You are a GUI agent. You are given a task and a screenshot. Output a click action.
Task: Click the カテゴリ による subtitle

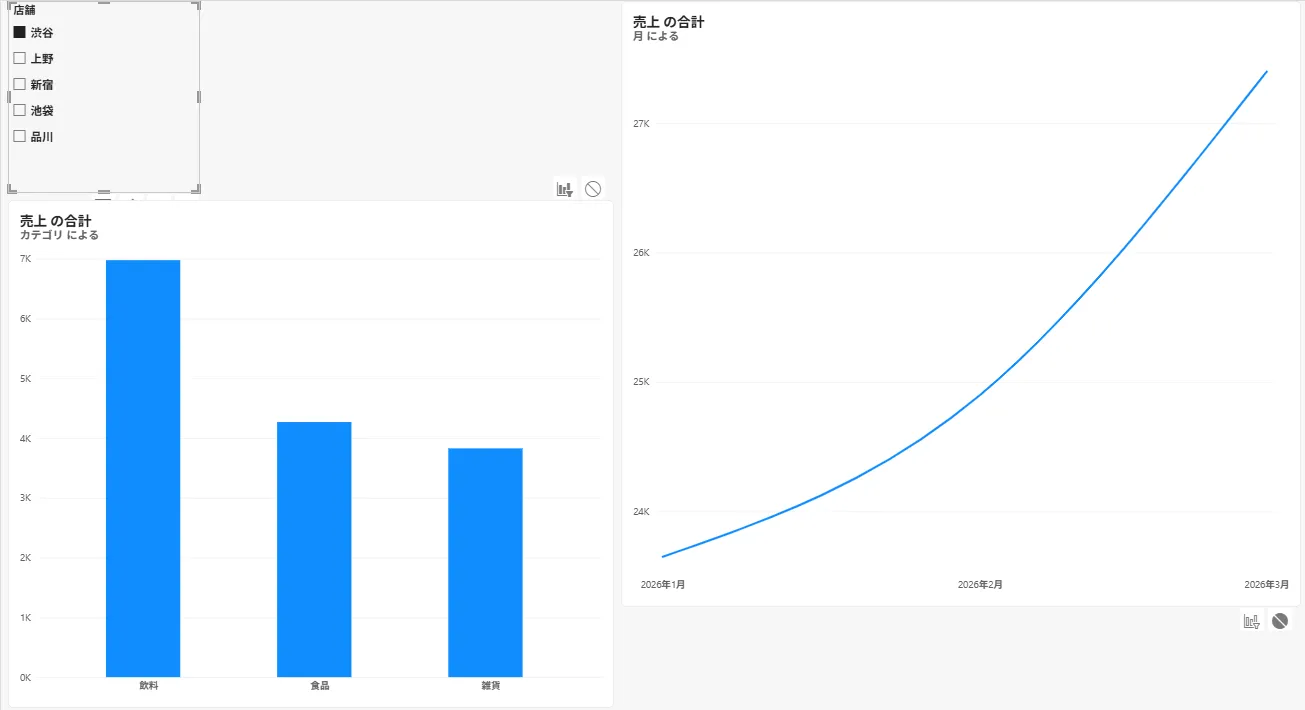pos(59,235)
